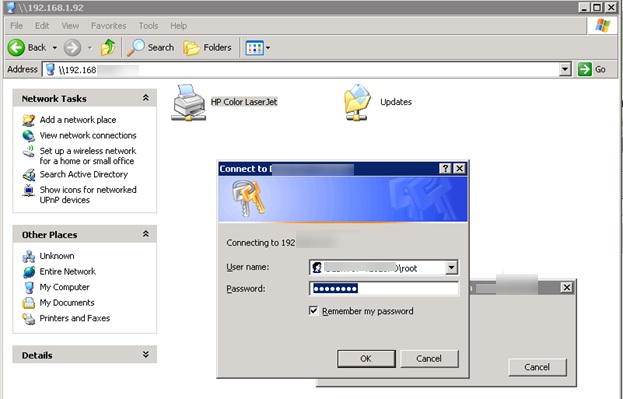Click the green Go arrow

click(584, 70)
